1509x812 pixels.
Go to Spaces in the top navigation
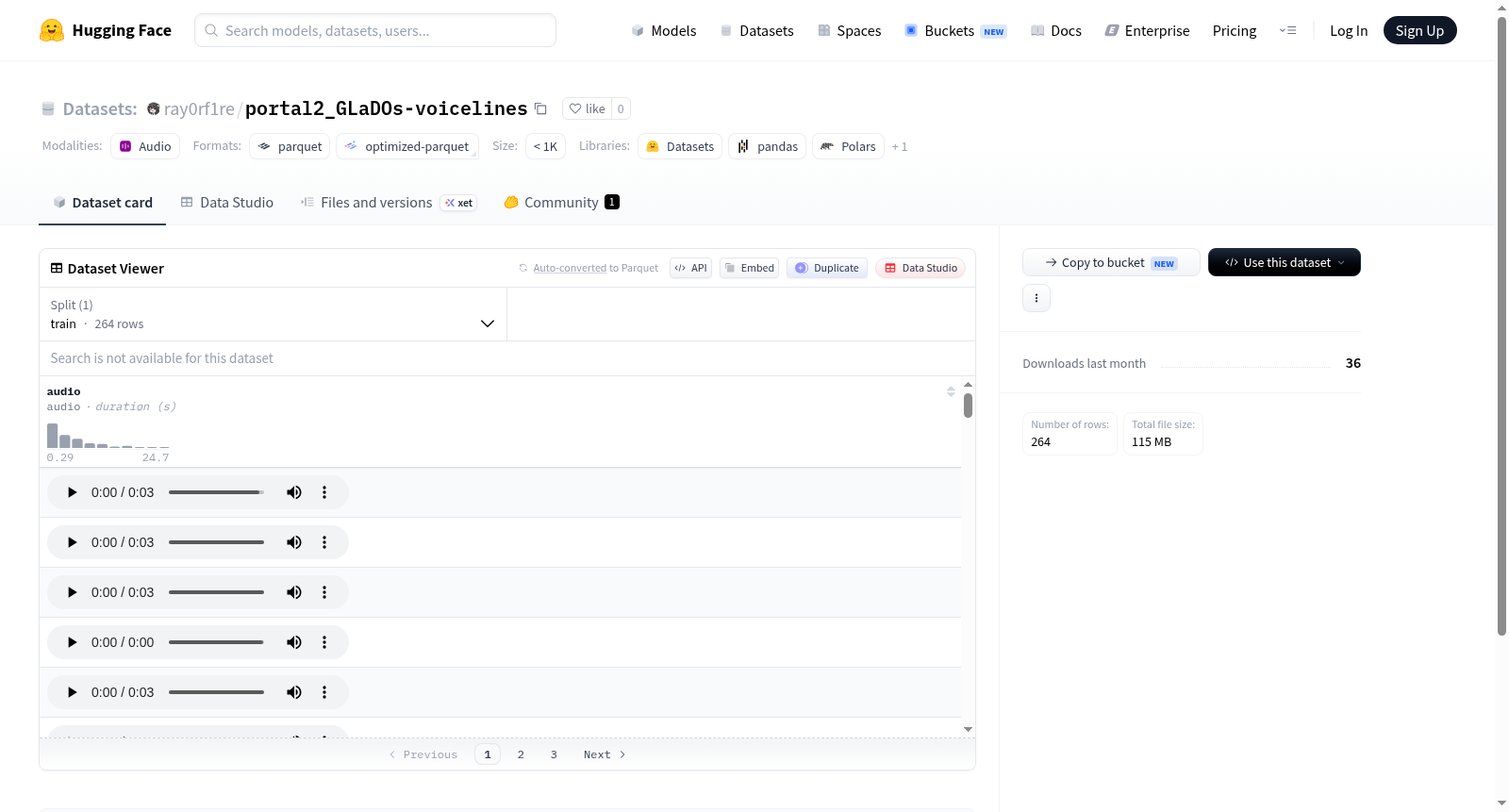[x=850, y=30]
